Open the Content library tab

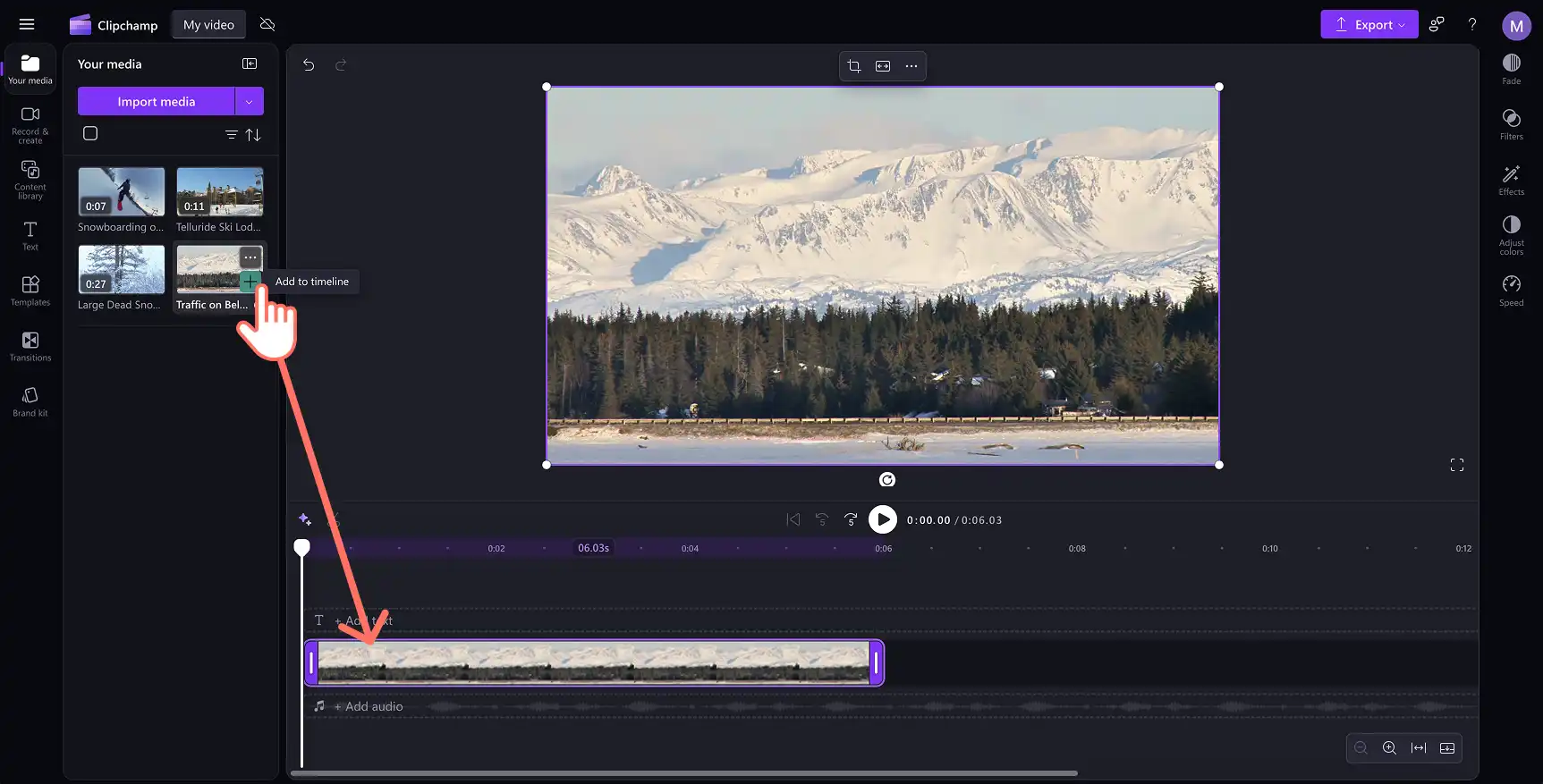click(x=30, y=180)
